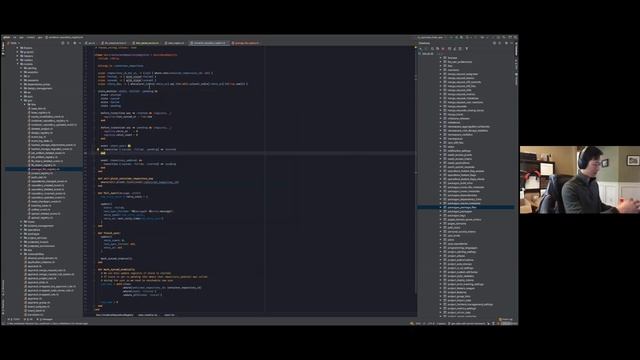The height and width of the screenshot is (360, 640).
Task: Switch to the currently active editor tab
Action: pyautogui.click(x=209, y=43)
